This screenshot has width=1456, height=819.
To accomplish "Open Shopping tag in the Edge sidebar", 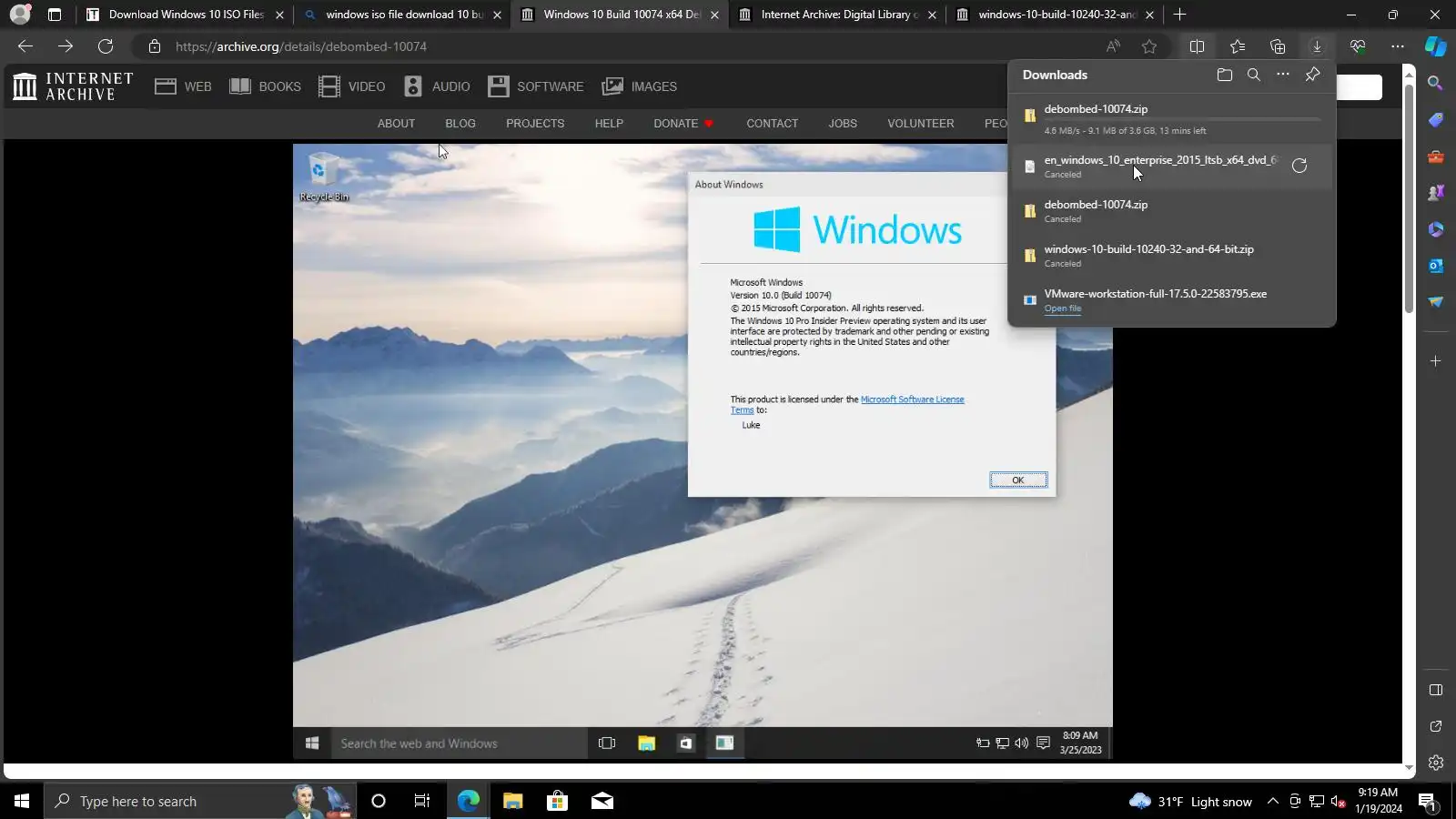I will click(x=1436, y=120).
